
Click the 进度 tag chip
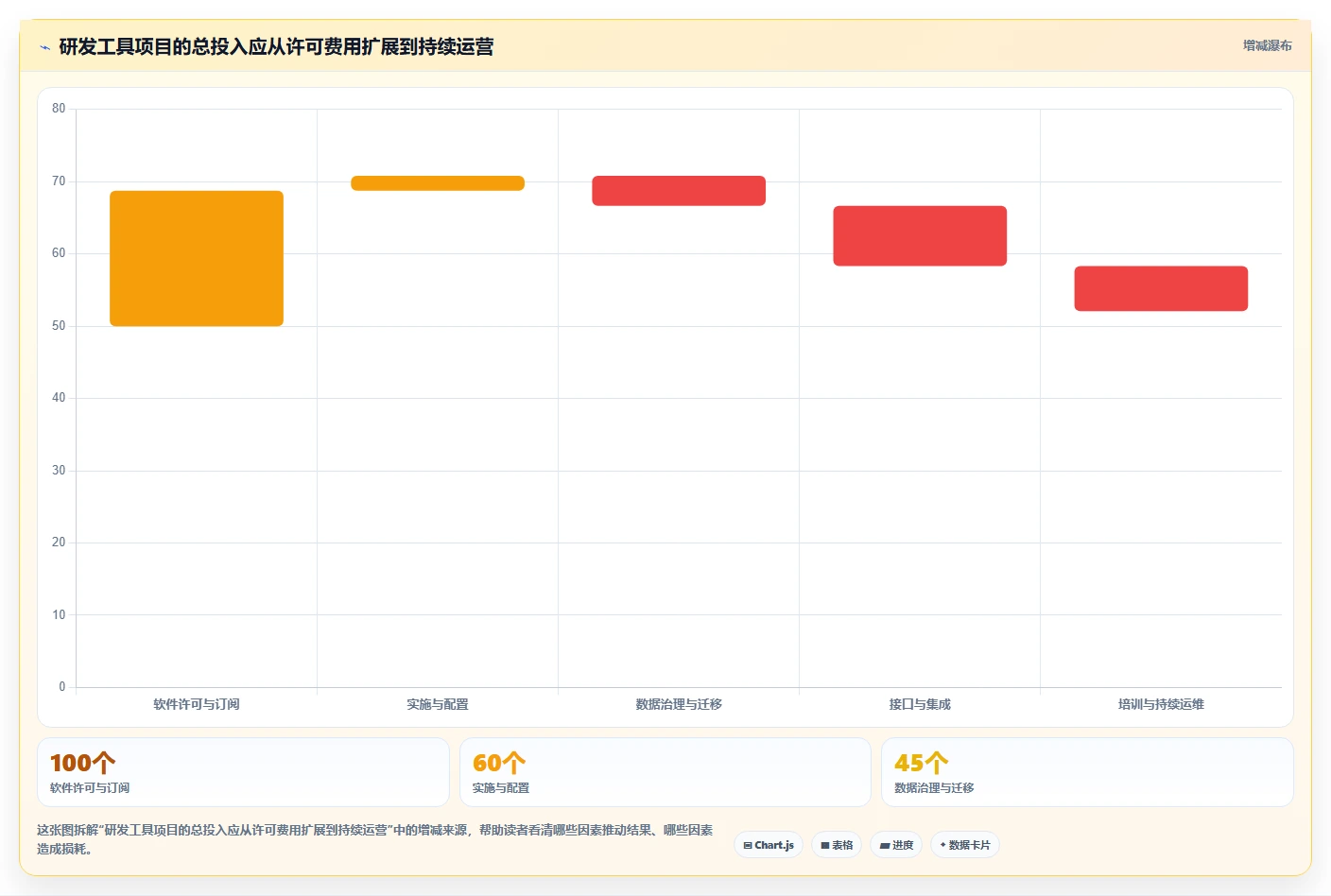tap(896, 845)
